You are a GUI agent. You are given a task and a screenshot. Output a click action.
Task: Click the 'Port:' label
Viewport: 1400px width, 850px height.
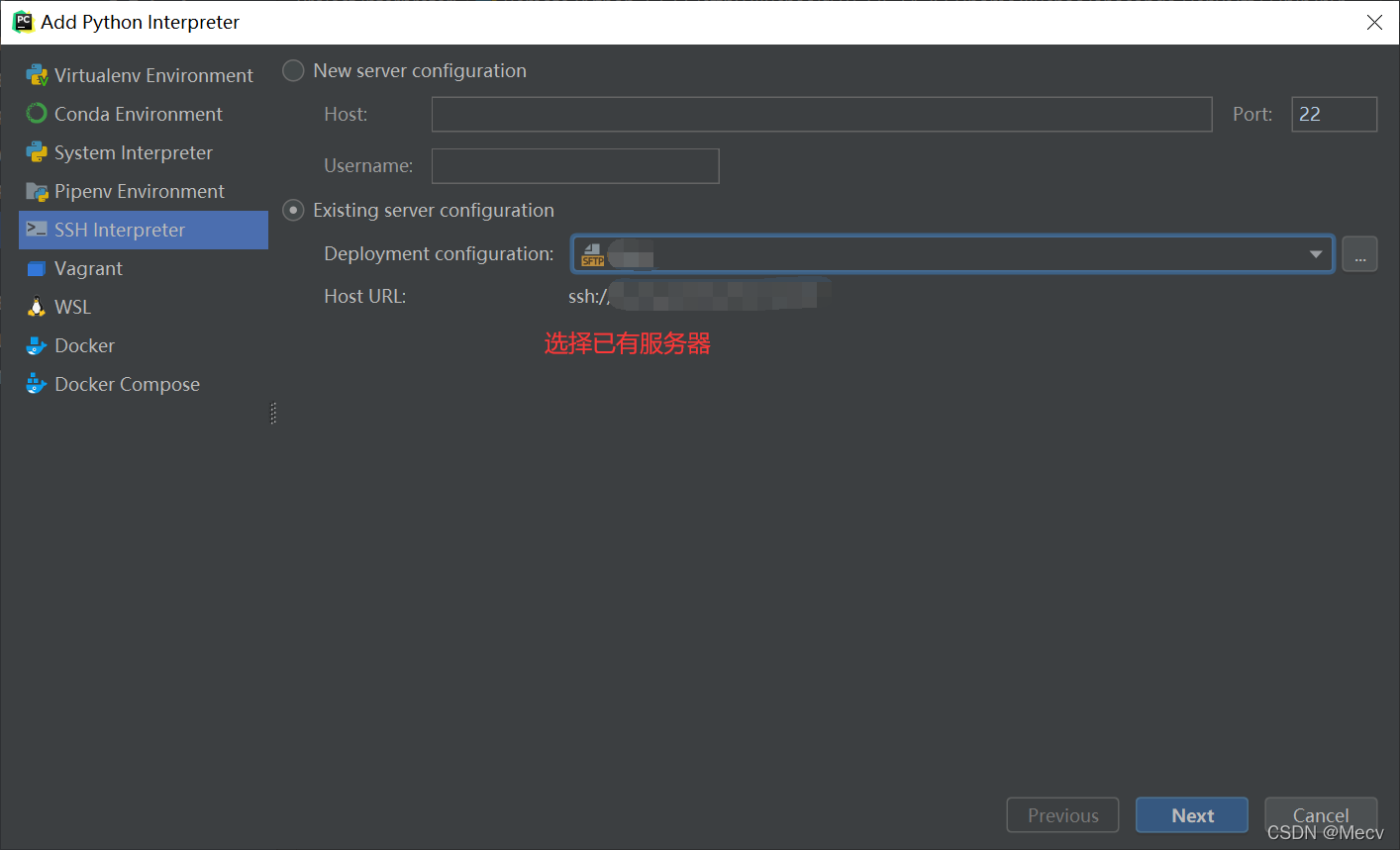[1252, 115]
